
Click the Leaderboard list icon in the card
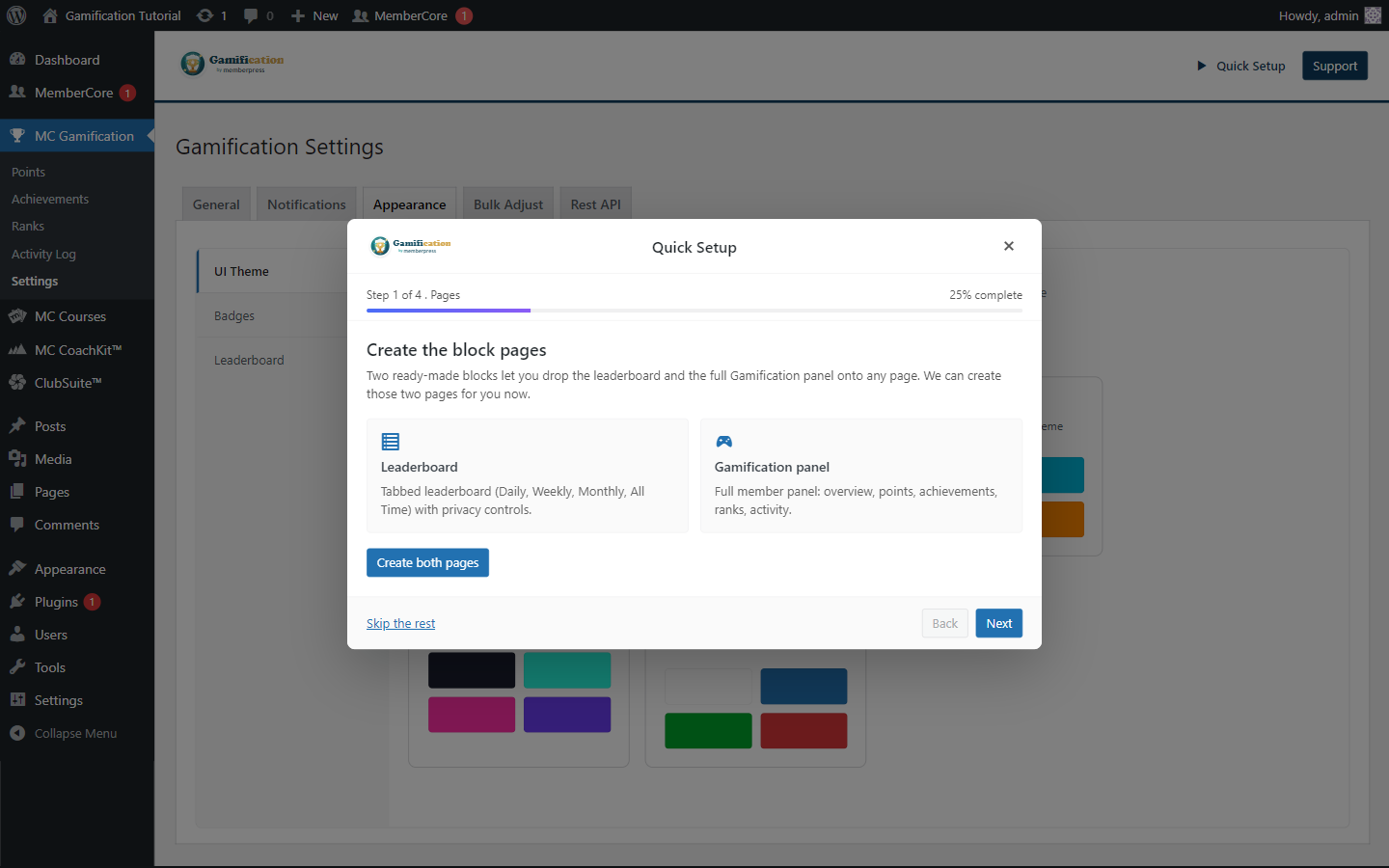click(x=391, y=442)
